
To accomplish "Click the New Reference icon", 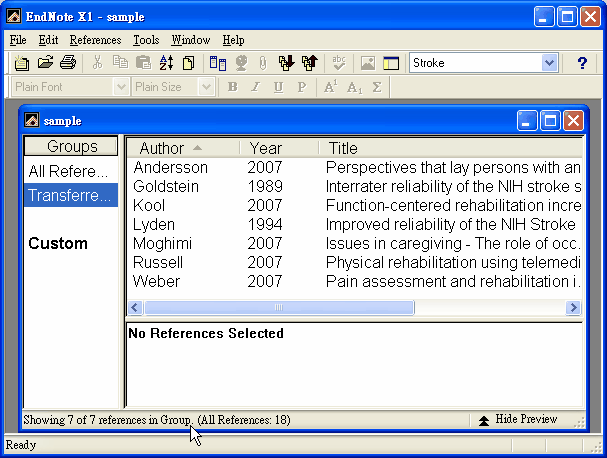I will [x=188, y=63].
